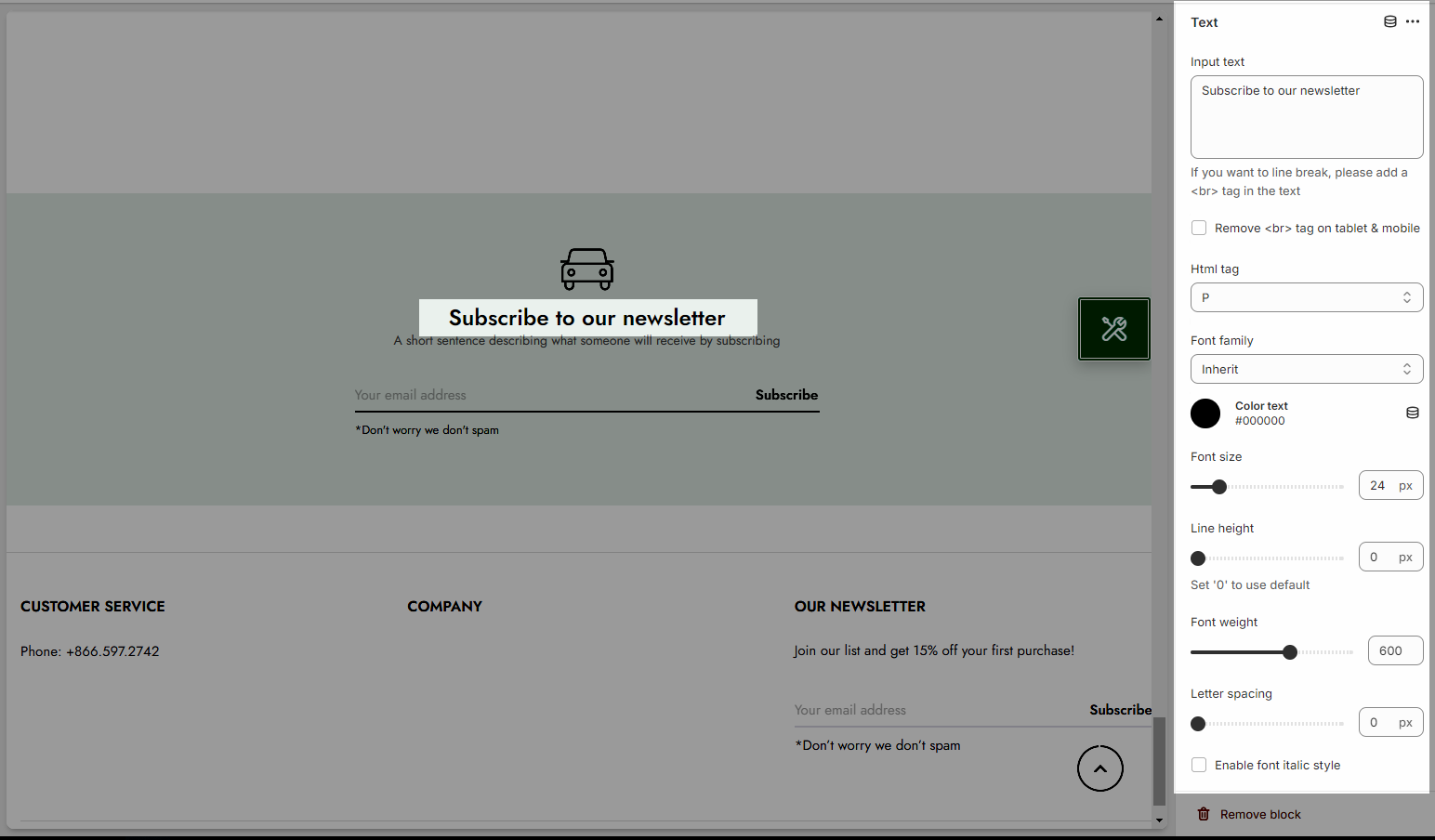Viewport: 1435px width, 840px height.
Task: Click the preview vertical scrollbar thumb
Action: point(1159,761)
